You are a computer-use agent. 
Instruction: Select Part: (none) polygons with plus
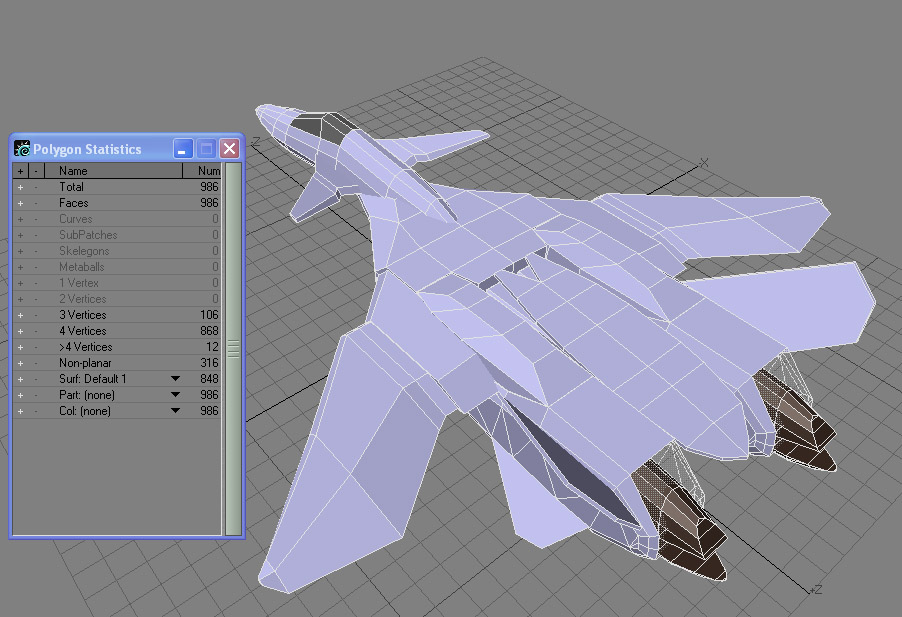pyautogui.click(x=20, y=396)
